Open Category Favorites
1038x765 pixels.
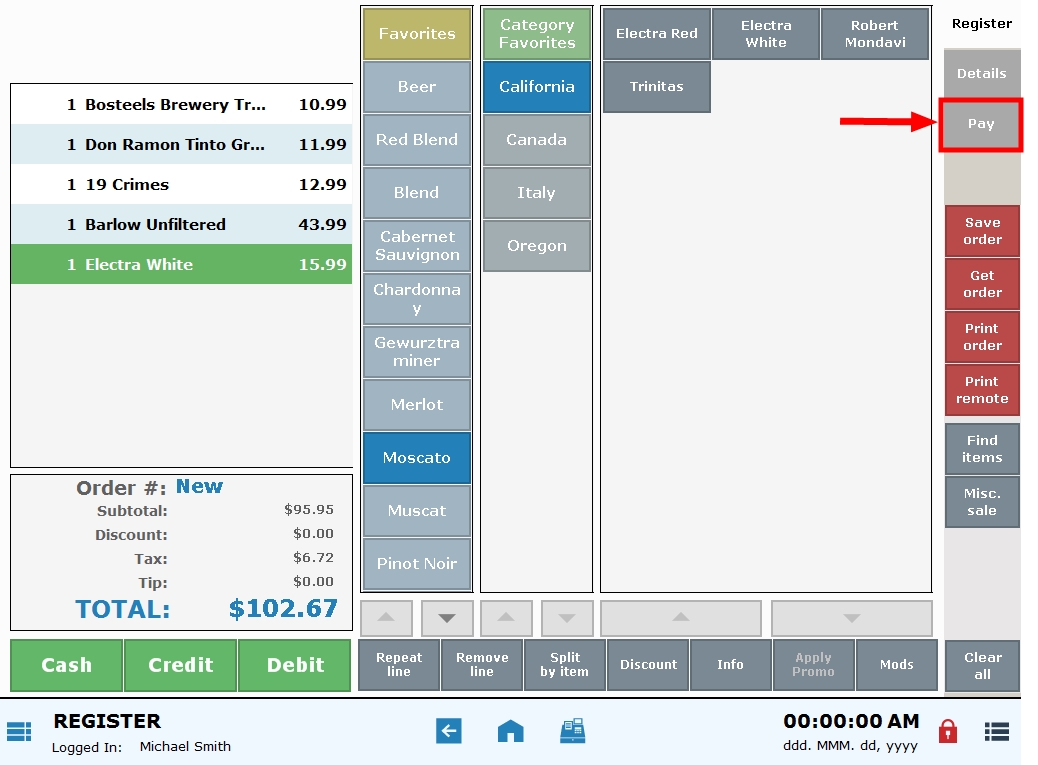tap(537, 34)
